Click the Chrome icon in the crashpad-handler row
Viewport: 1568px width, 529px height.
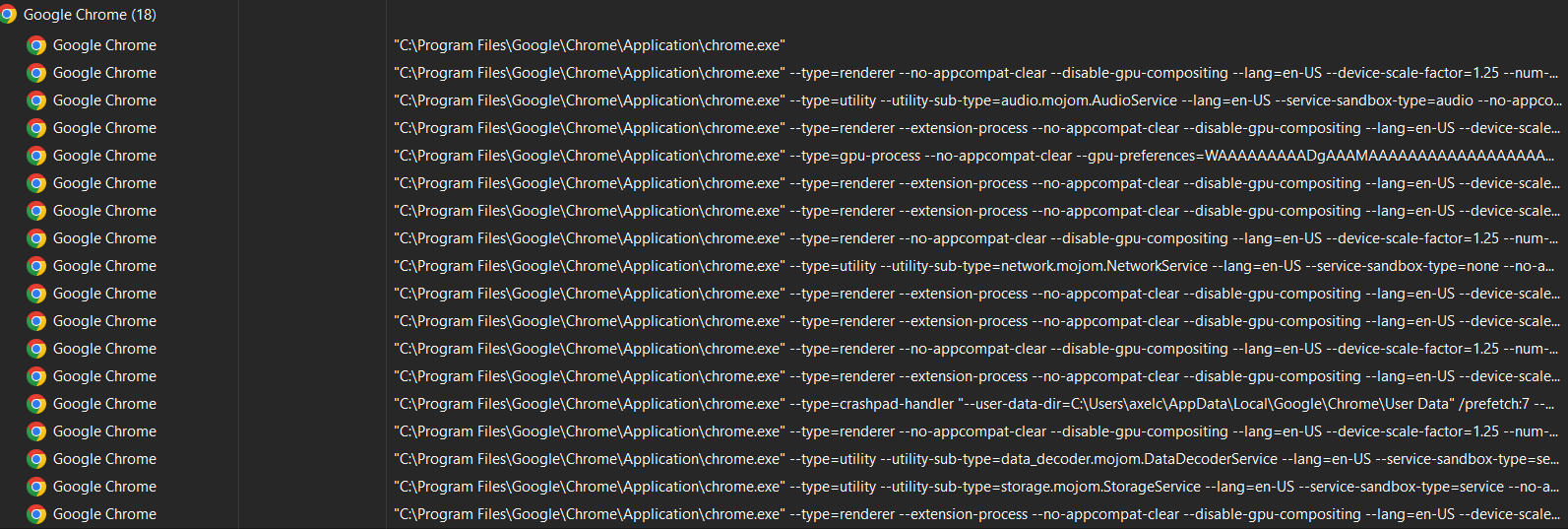[36, 404]
